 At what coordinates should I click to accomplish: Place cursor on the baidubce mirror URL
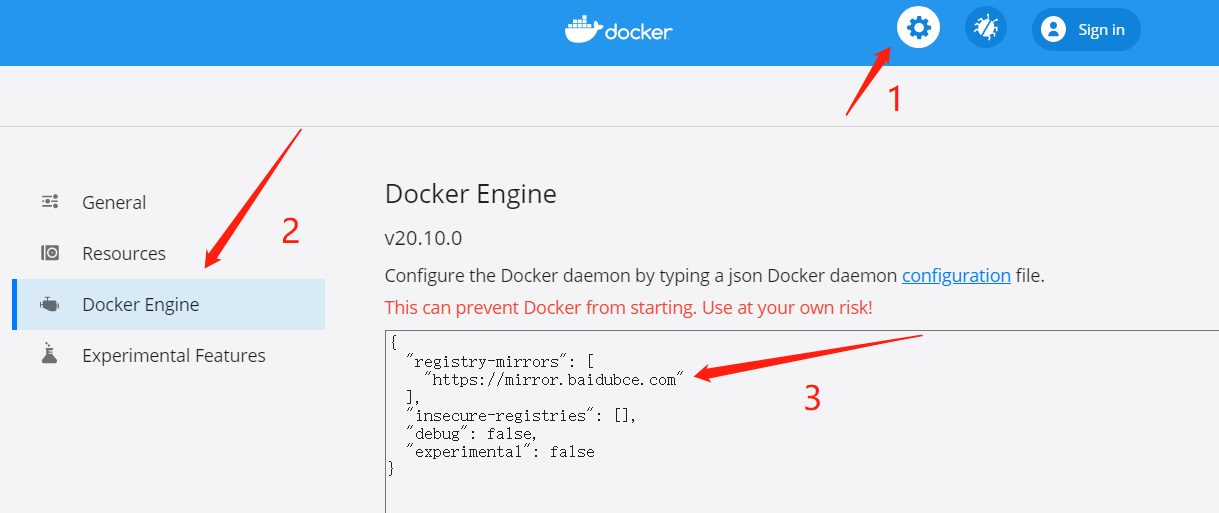pyautogui.click(x=555, y=380)
